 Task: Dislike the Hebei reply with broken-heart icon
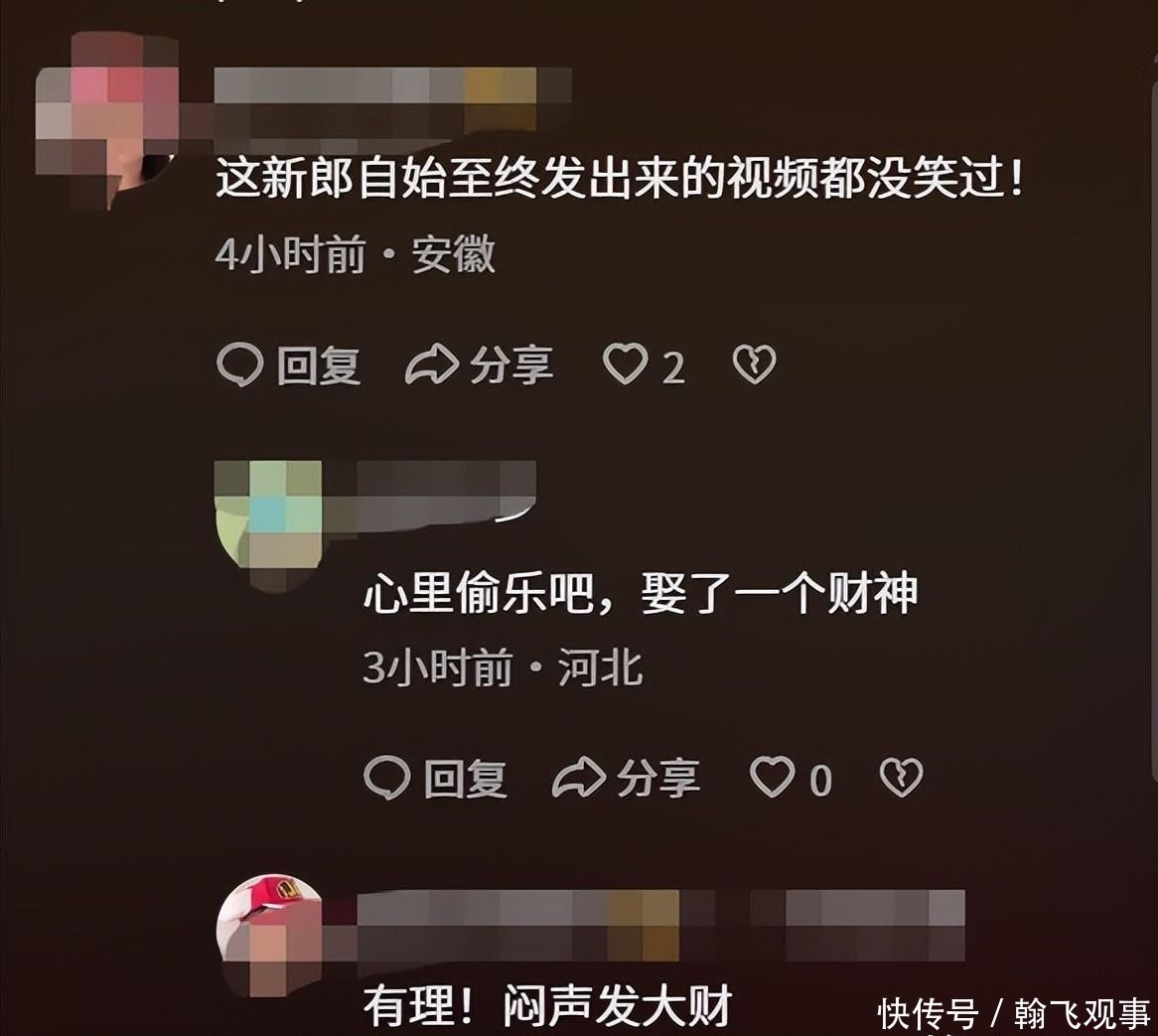[x=901, y=777]
